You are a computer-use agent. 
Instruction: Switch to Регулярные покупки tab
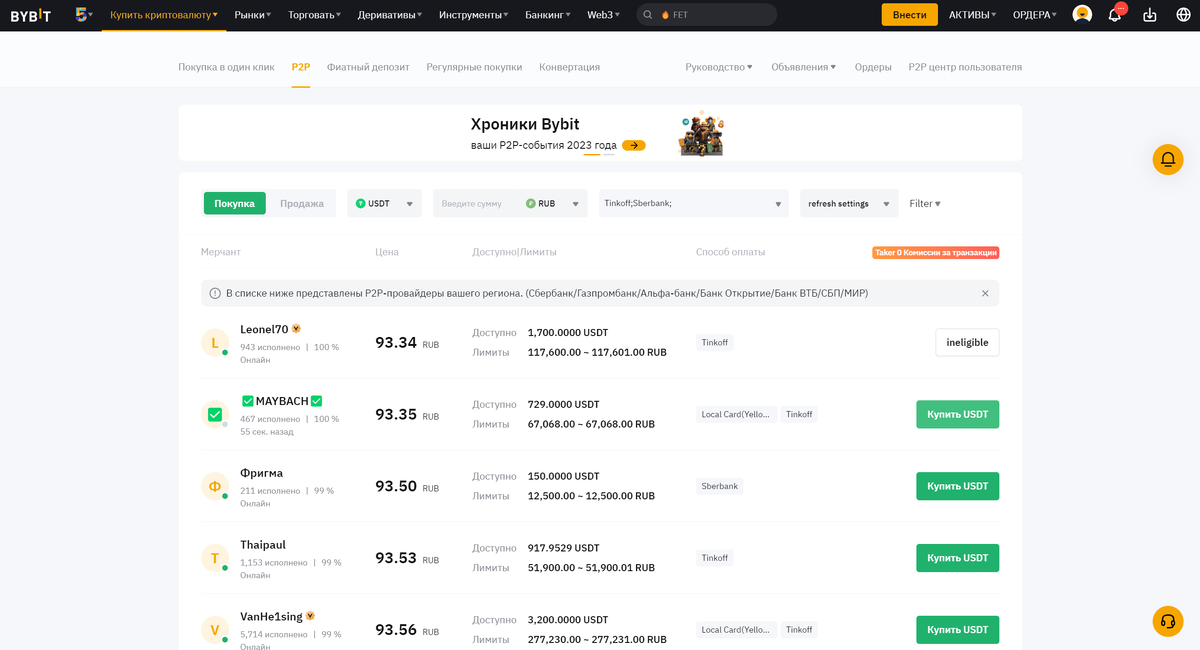pyautogui.click(x=474, y=67)
